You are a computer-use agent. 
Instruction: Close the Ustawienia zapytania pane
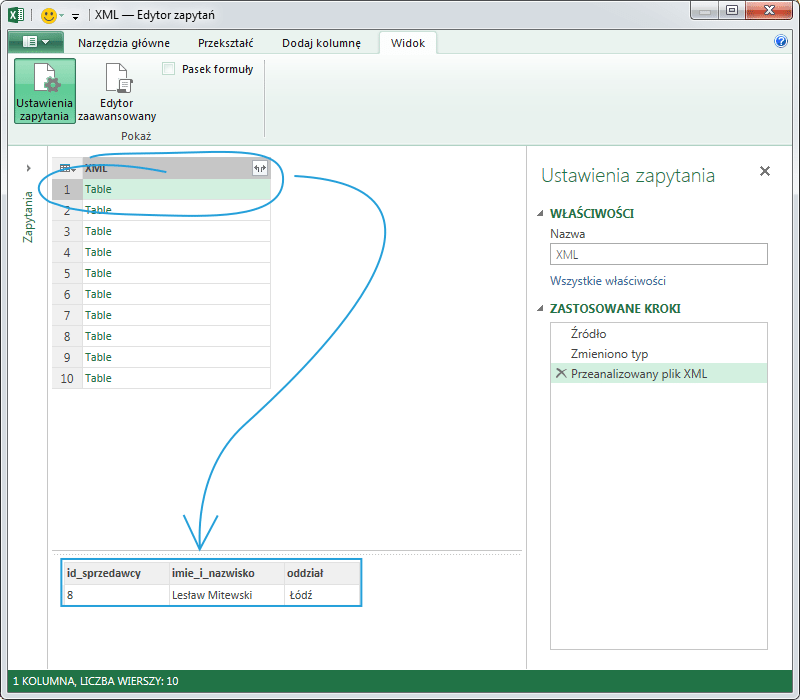(x=765, y=172)
